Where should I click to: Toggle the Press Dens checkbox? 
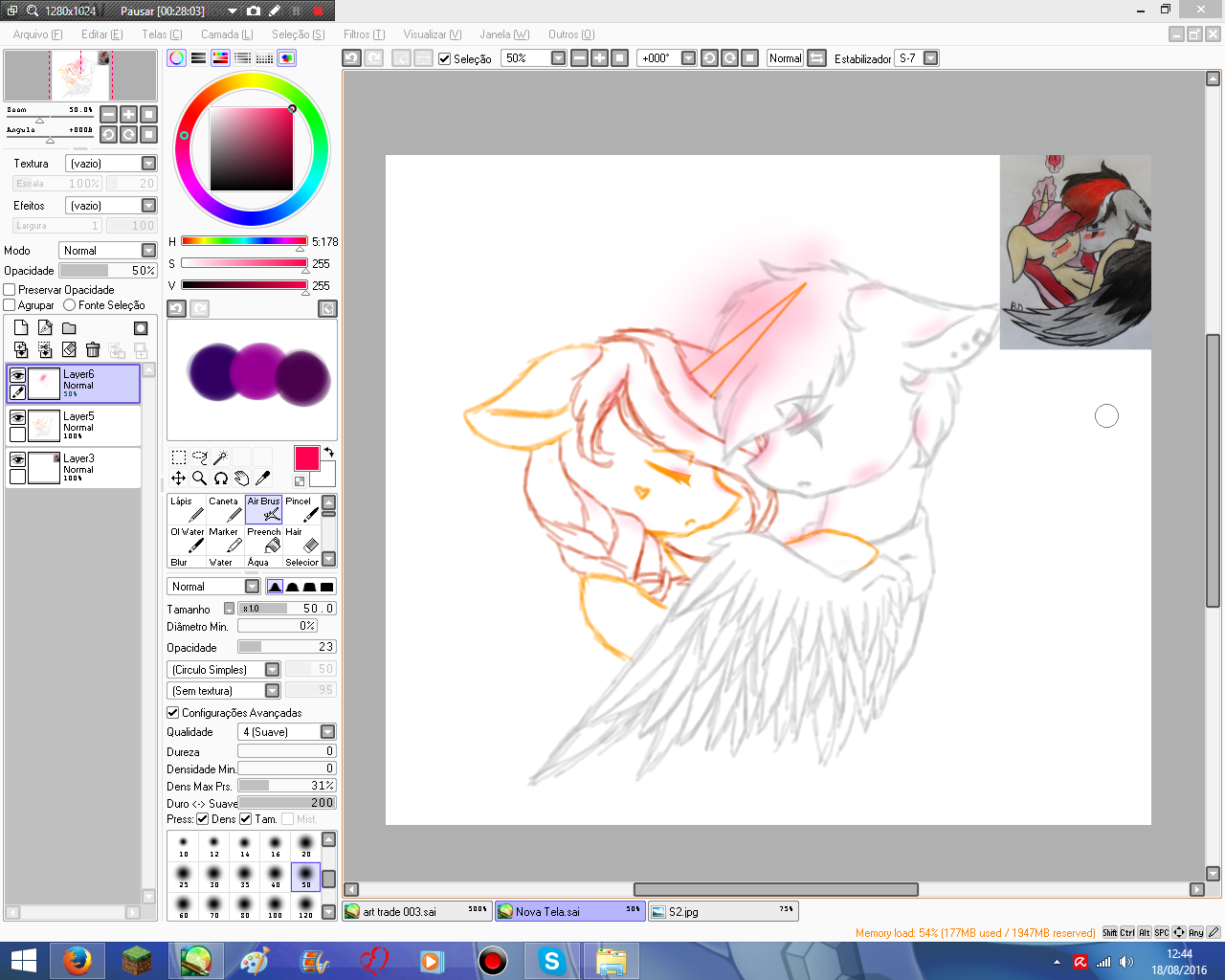tap(203, 818)
